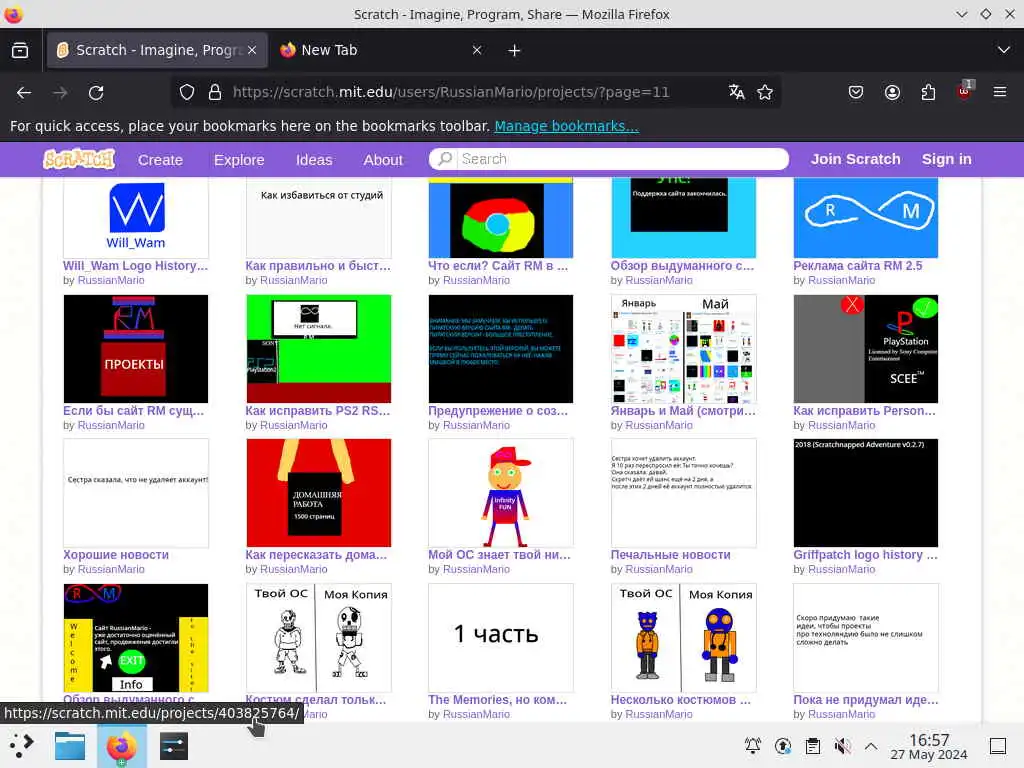
Task: Reload the page with the refresh icon
Action: point(96,93)
